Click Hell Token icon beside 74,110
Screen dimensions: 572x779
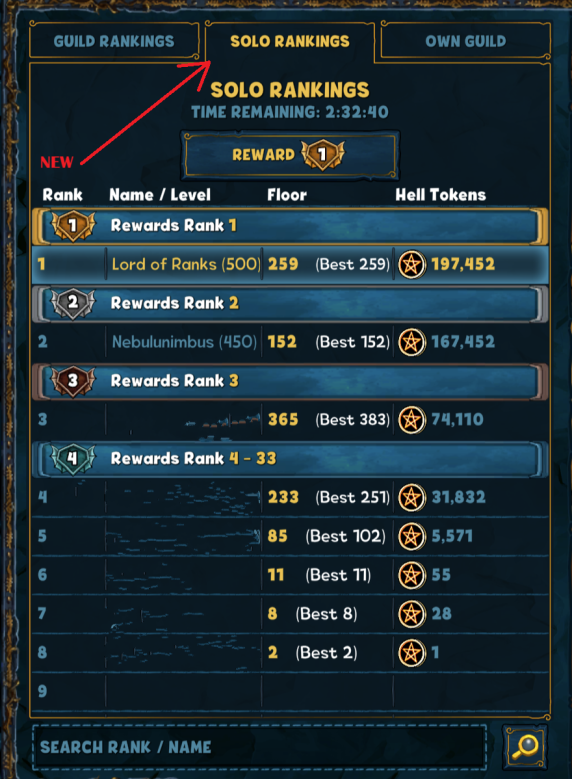tap(411, 420)
